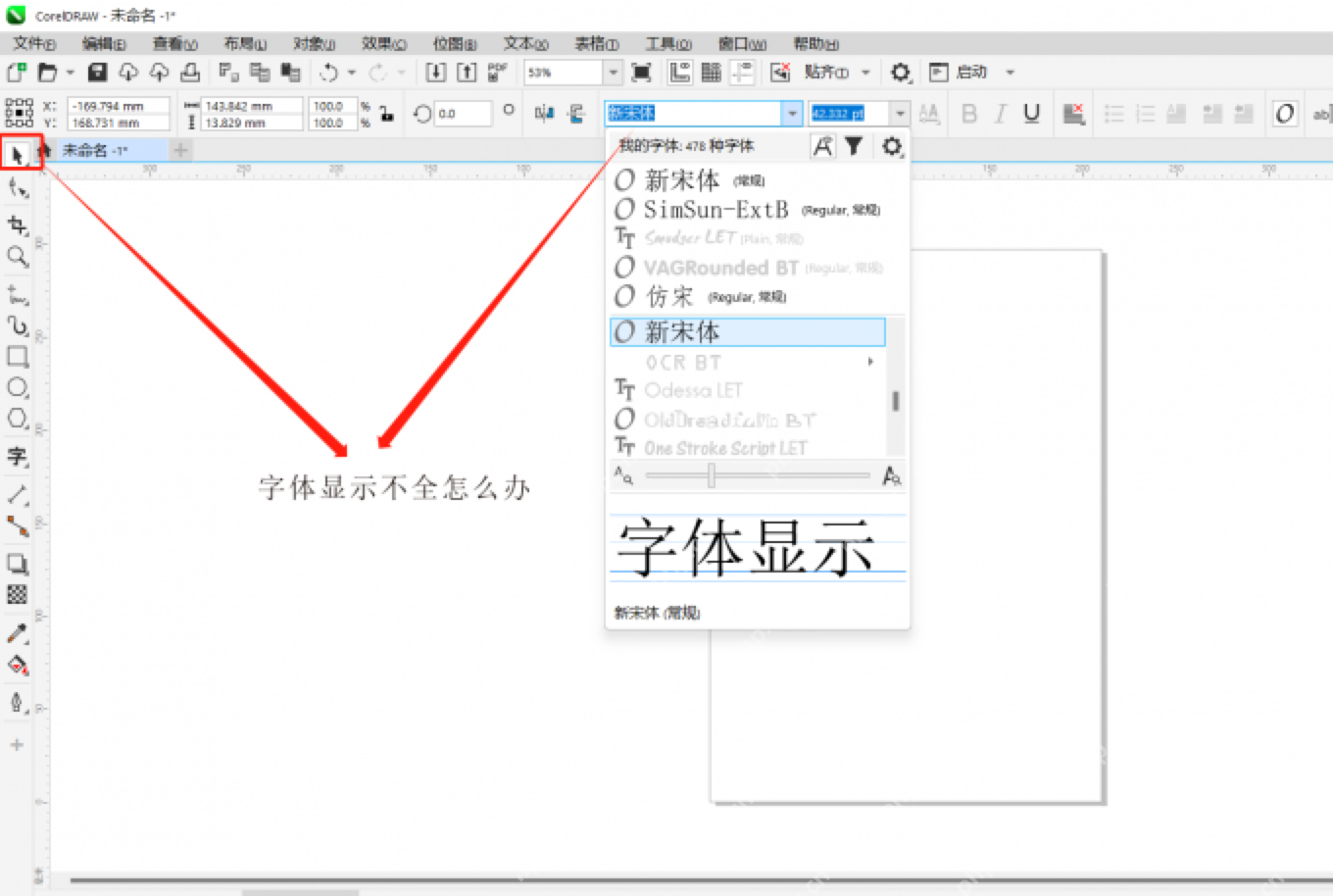1333x896 pixels.
Task: Select the Rectangle tool
Action: point(18,356)
